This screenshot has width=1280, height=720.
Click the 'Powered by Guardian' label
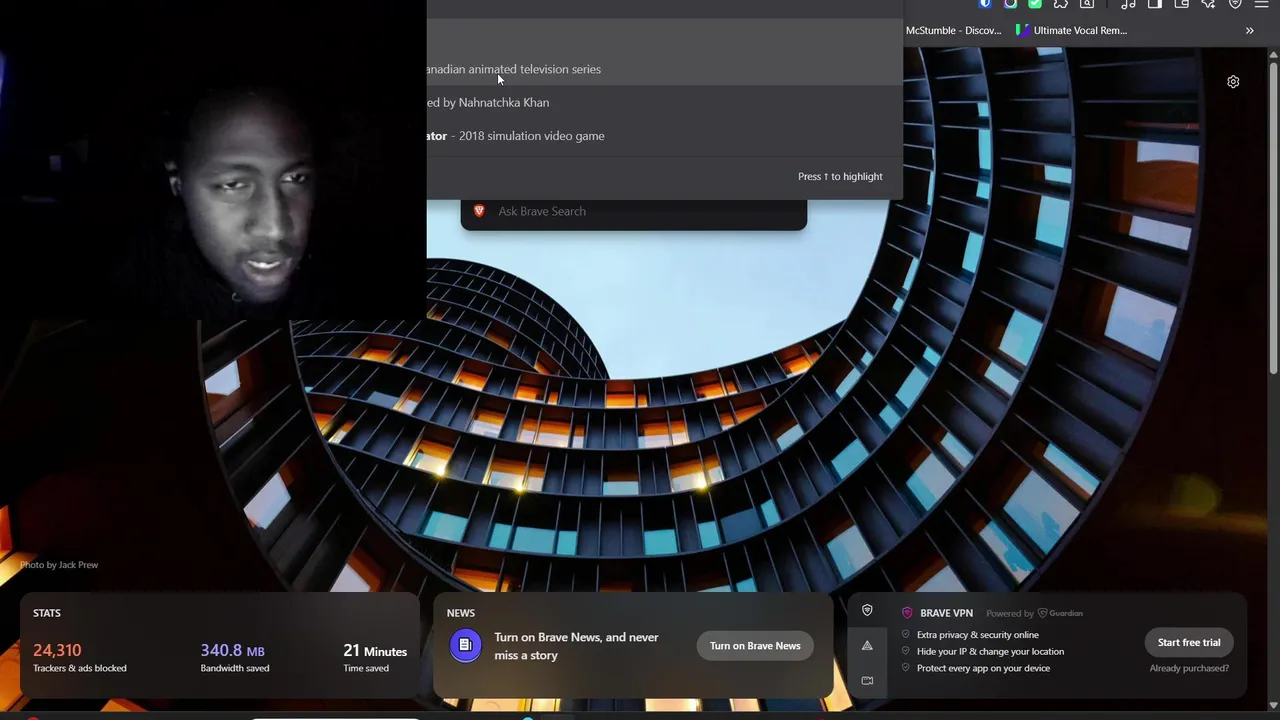[x=1034, y=613]
